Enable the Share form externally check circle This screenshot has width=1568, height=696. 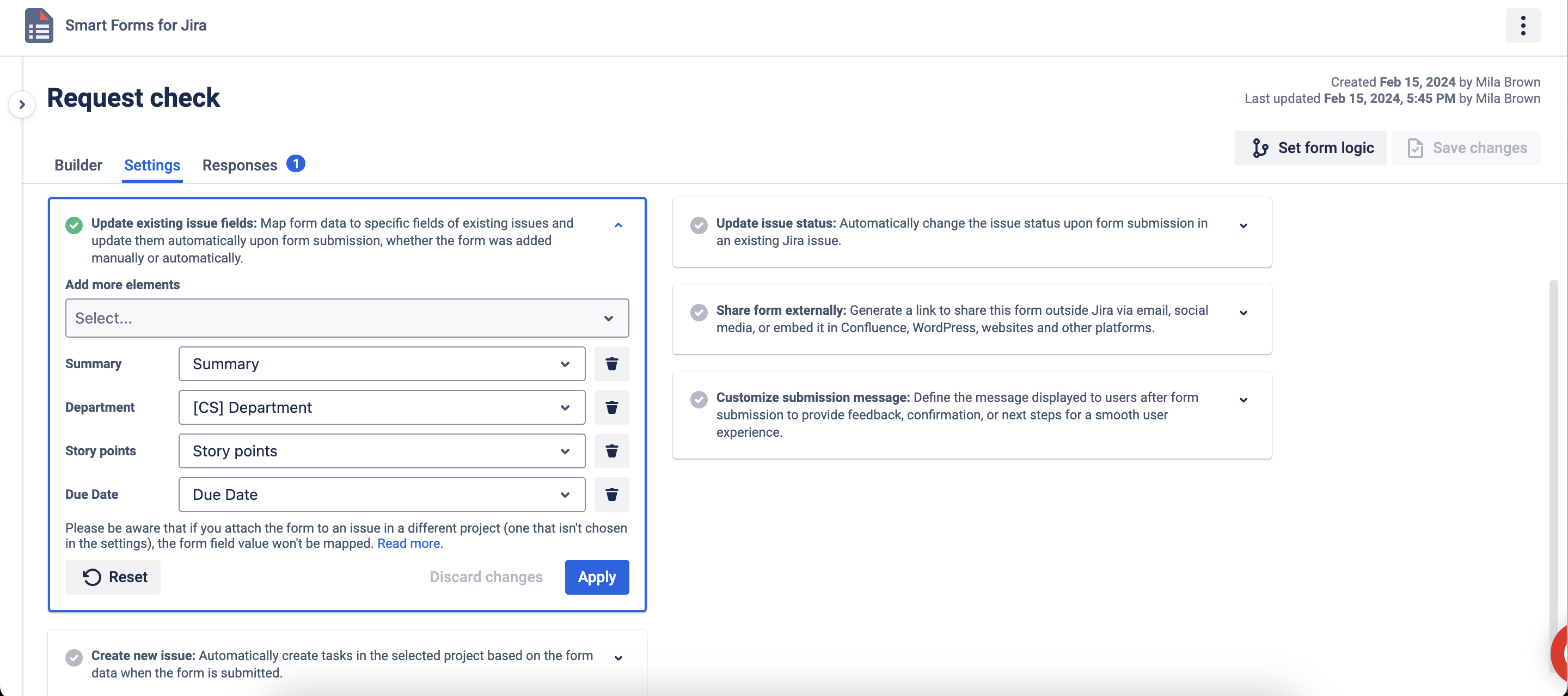699,313
